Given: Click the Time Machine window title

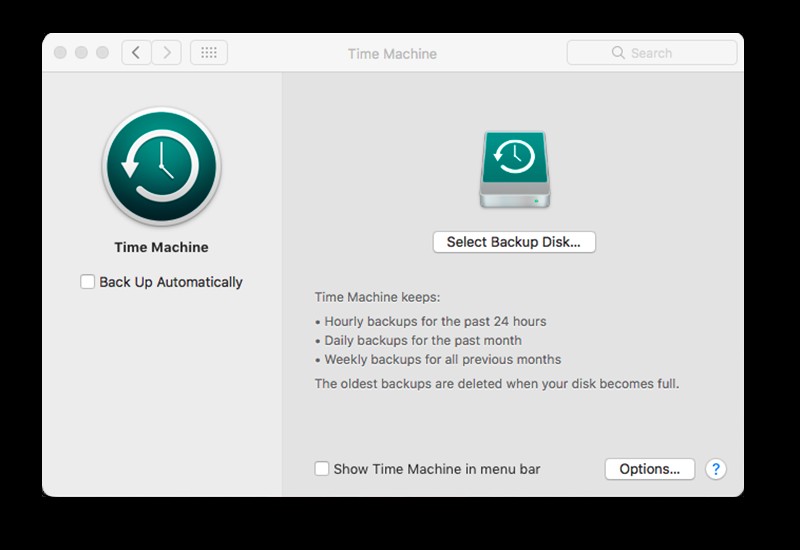Looking at the screenshot, I should pos(392,54).
